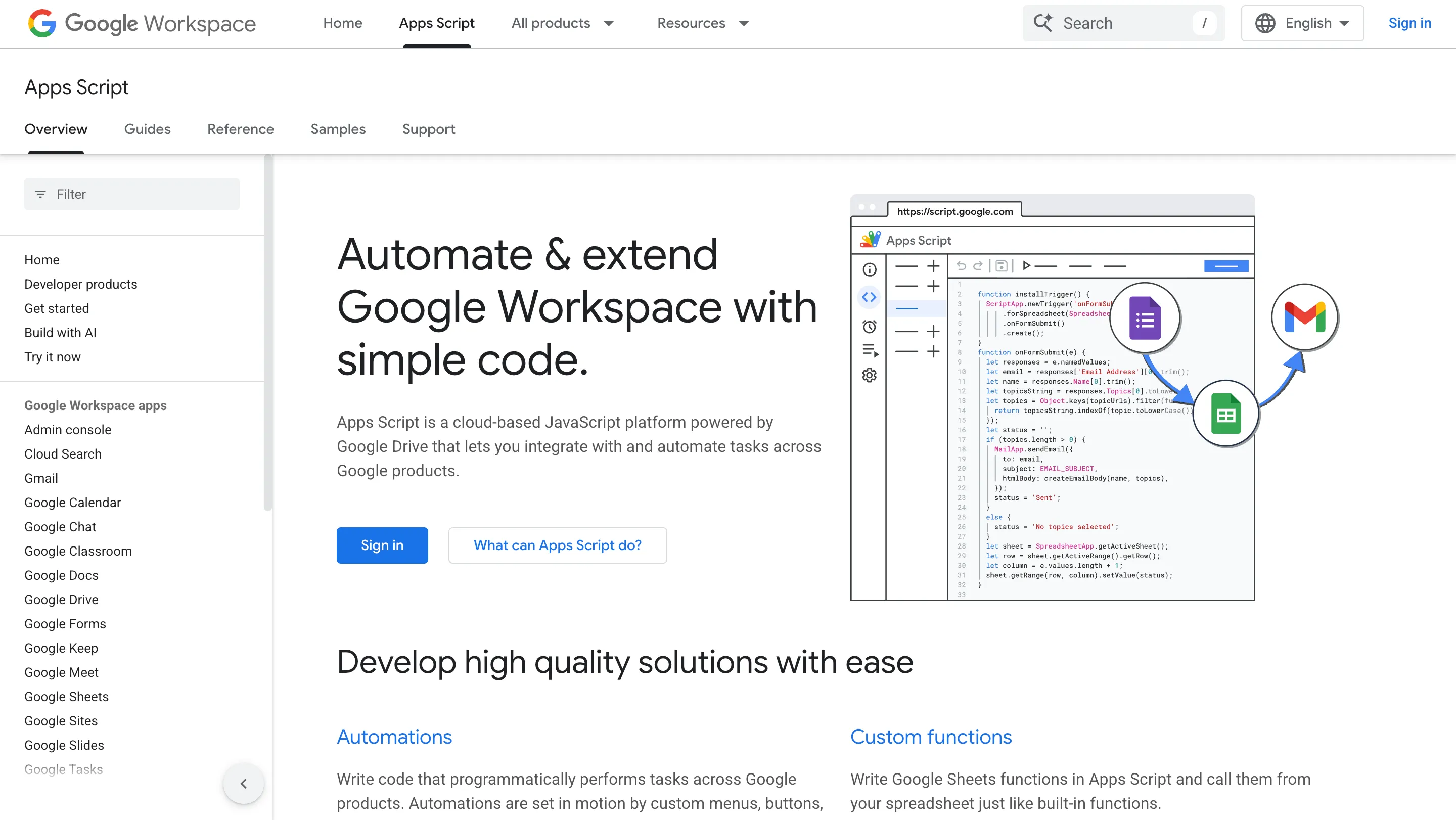Switch to the Guides tab

pyautogui.click(x=147, y=129)
